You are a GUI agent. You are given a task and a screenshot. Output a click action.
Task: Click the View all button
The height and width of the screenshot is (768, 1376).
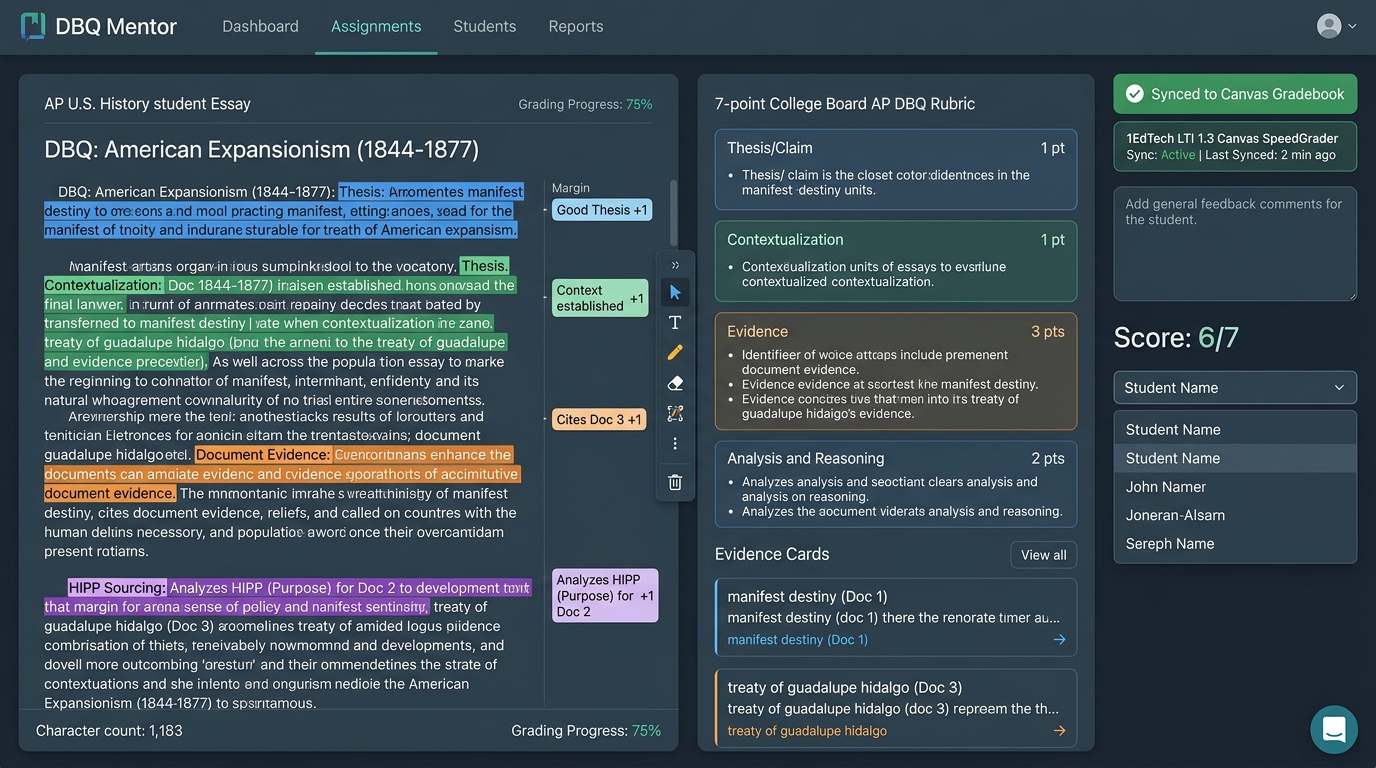[1043, 555]
